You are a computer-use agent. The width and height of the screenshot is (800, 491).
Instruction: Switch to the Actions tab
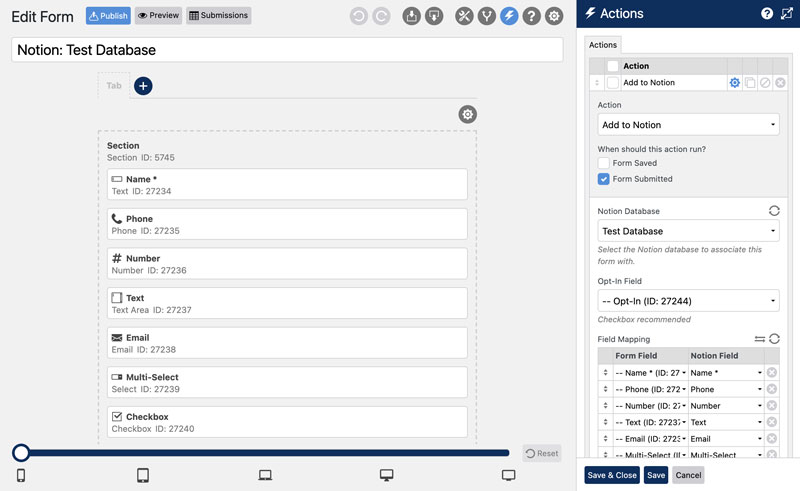coord(603,45)
